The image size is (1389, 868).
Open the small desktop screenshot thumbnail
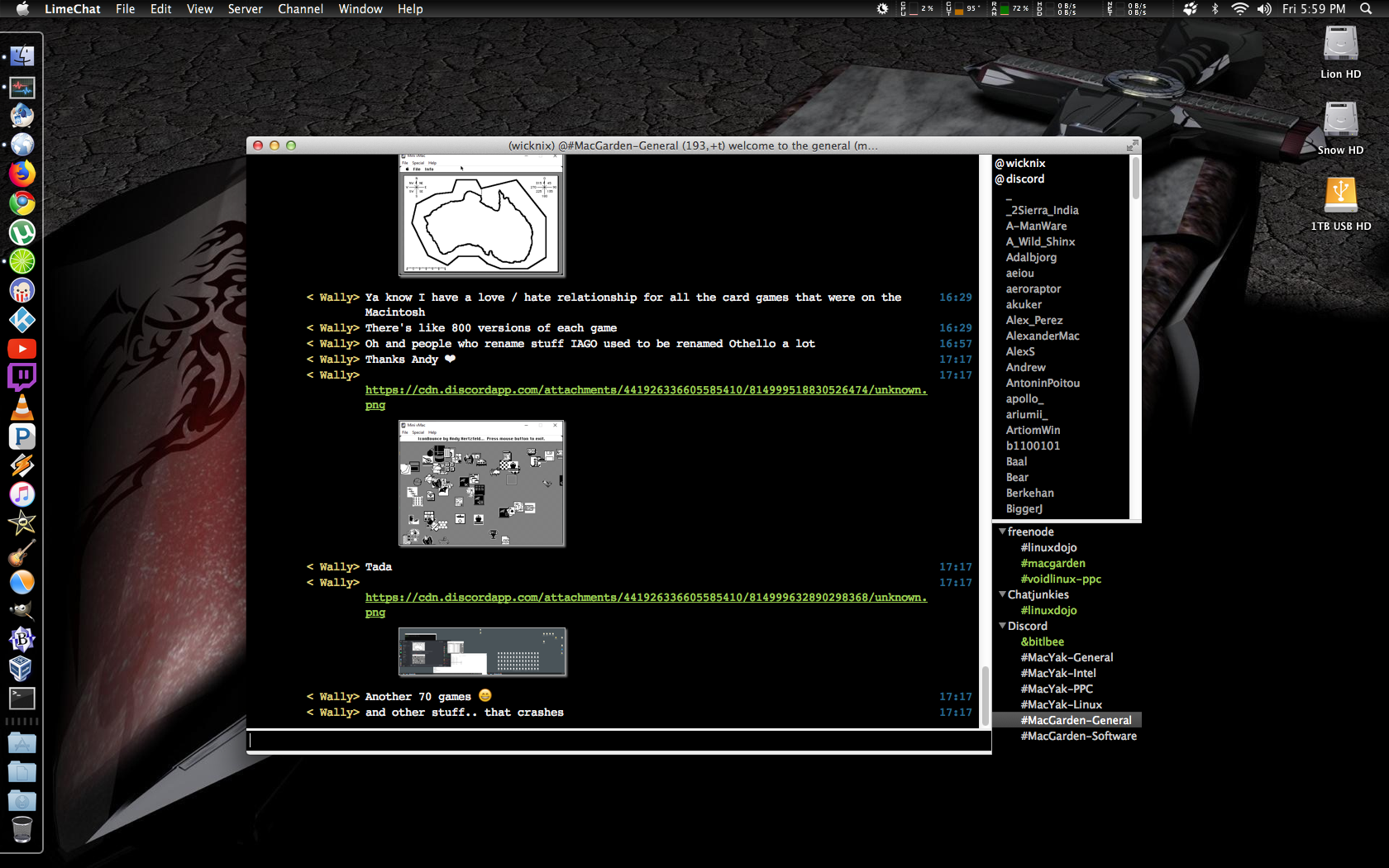[x=482, y=651]
